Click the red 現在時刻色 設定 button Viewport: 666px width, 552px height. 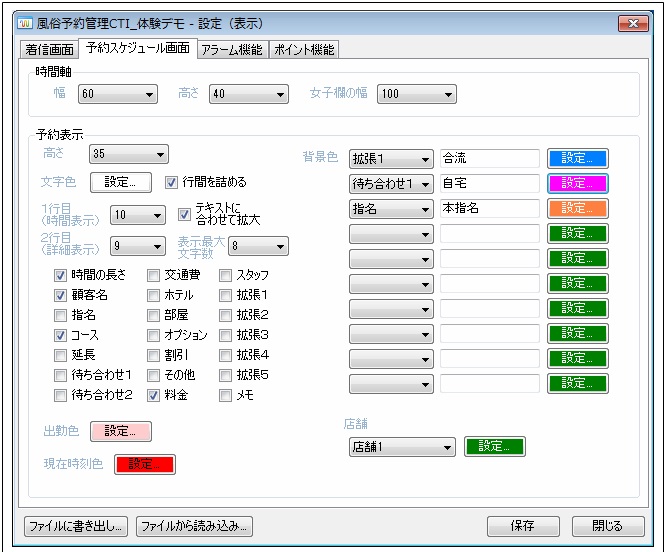[145, 464]
